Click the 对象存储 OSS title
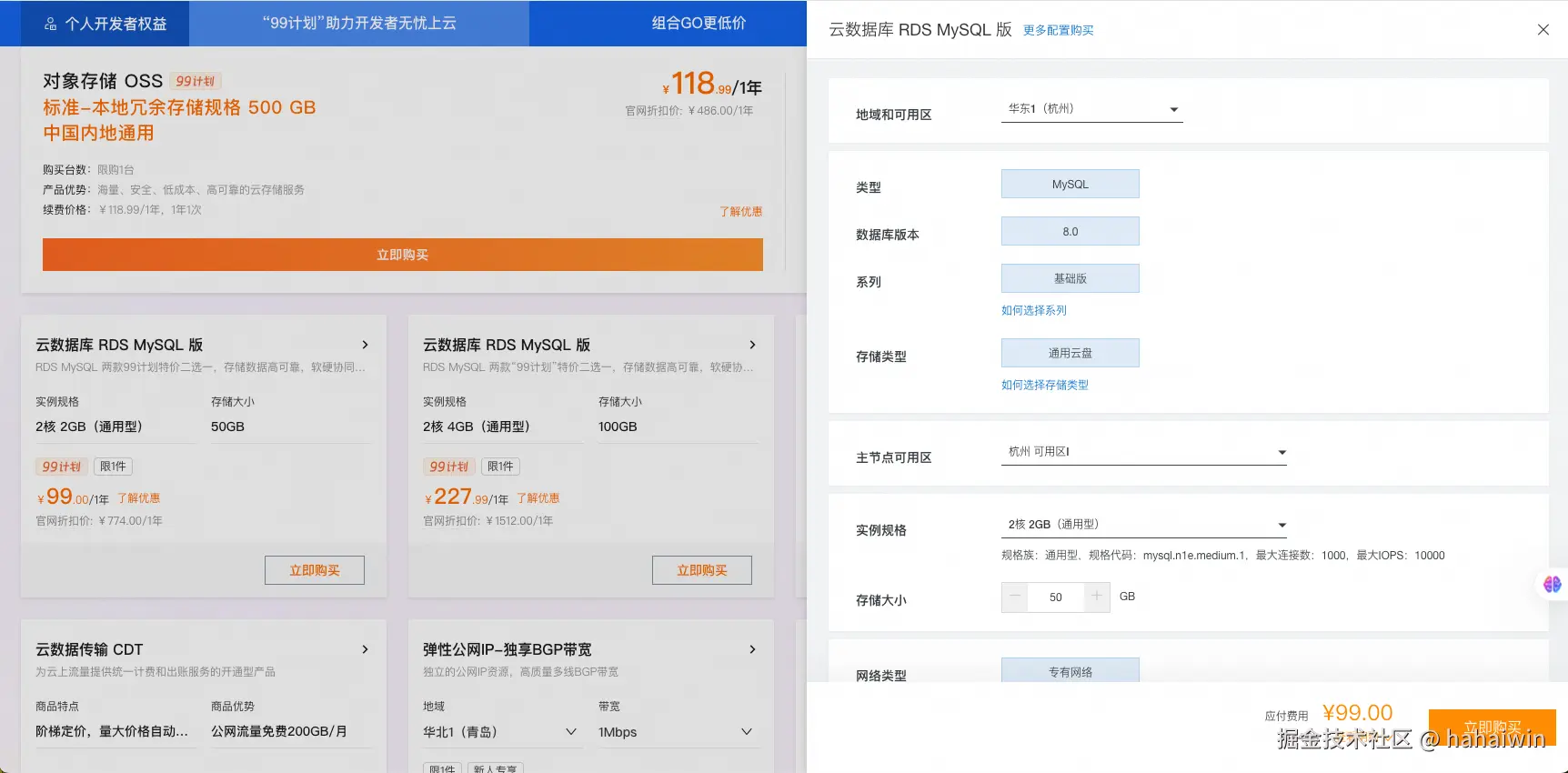Viewport: 1568px width, 773px height. pyautogui.click(x=103, y=81)
